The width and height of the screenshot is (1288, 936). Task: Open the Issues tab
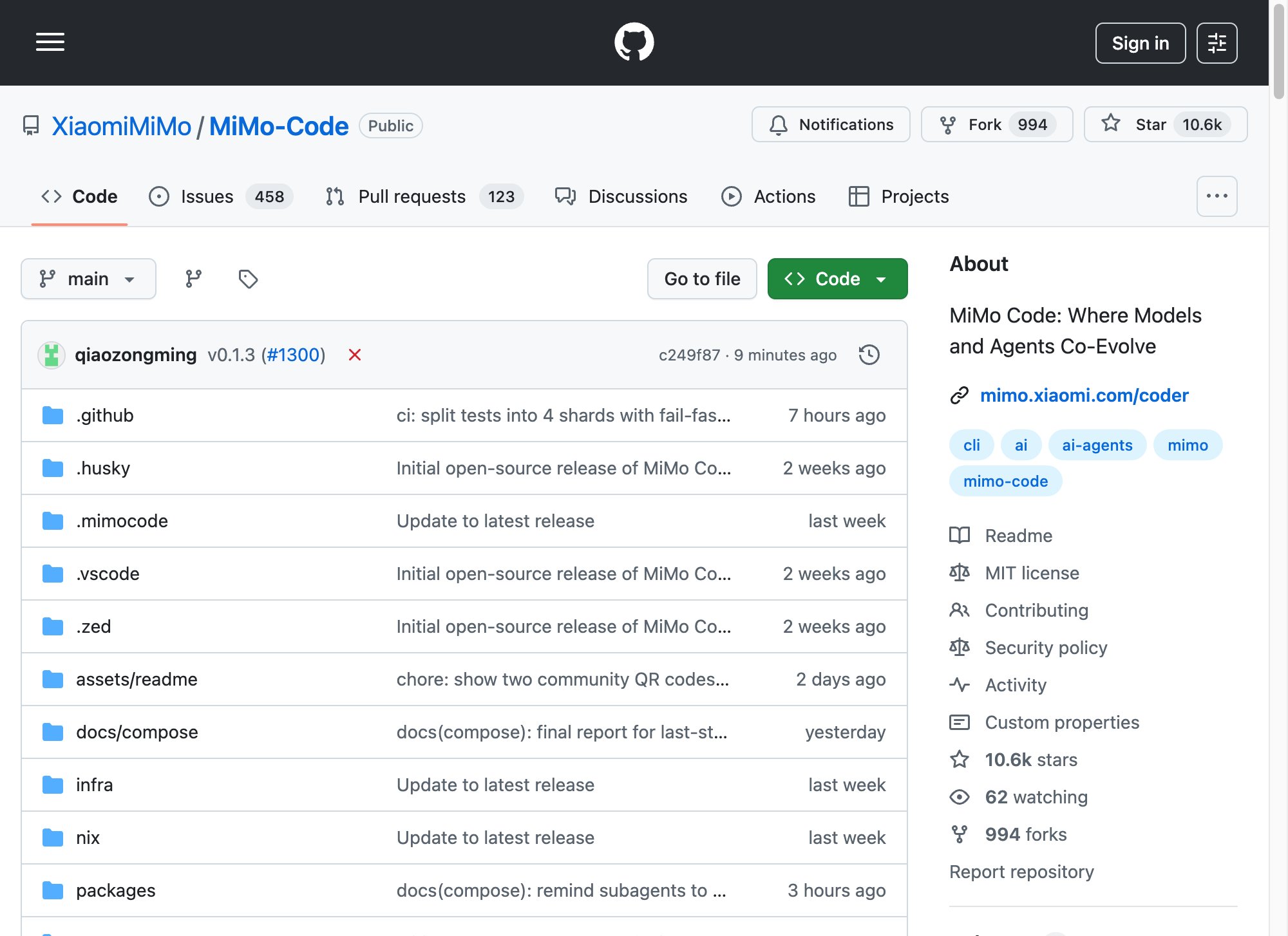pyautogui.click(x=221, y=196)
